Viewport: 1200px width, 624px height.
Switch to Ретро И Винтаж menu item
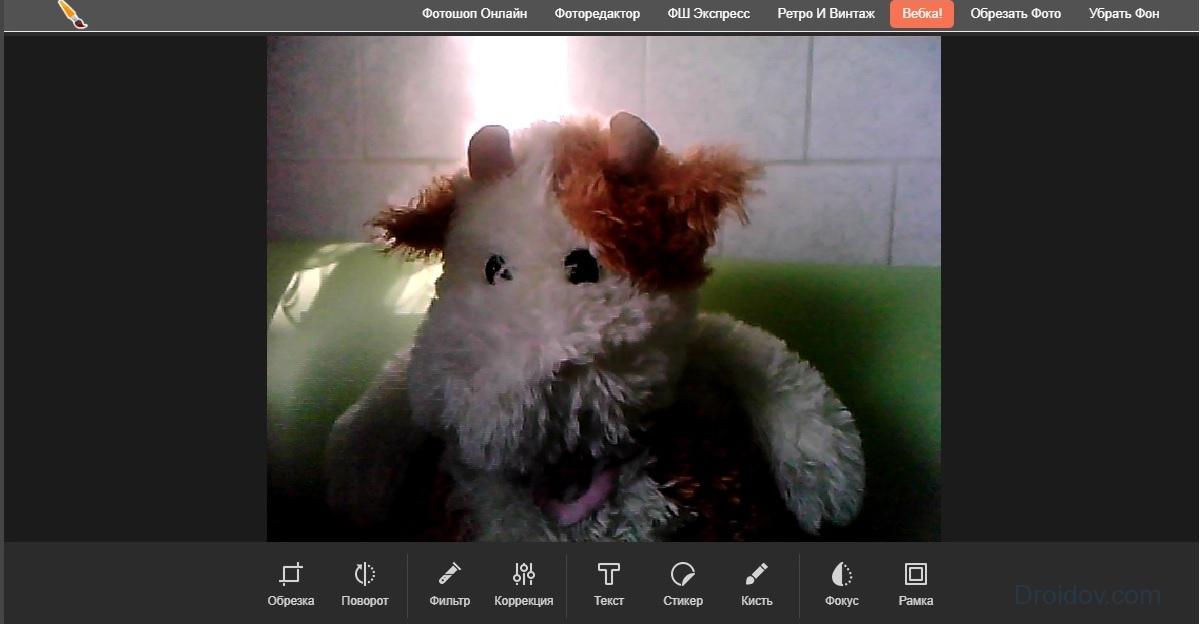coord(826,14)
